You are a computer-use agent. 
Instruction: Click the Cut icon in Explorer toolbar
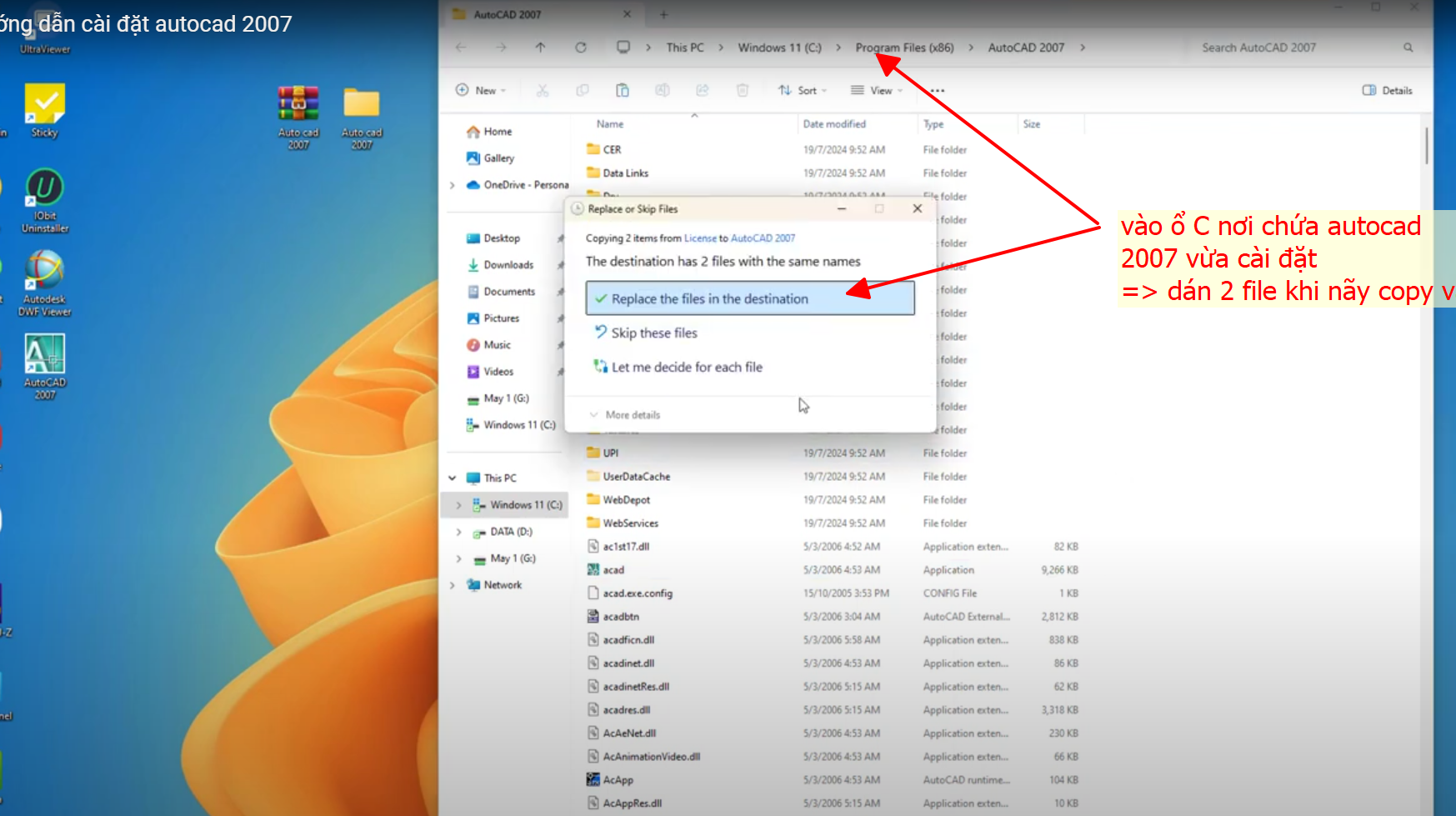point(543,90)
